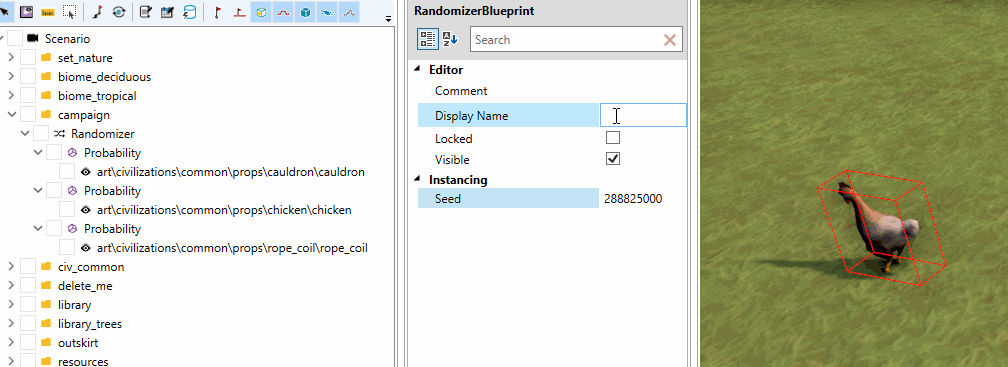Click the eye icon beside chicken entry

coord(86,210)
